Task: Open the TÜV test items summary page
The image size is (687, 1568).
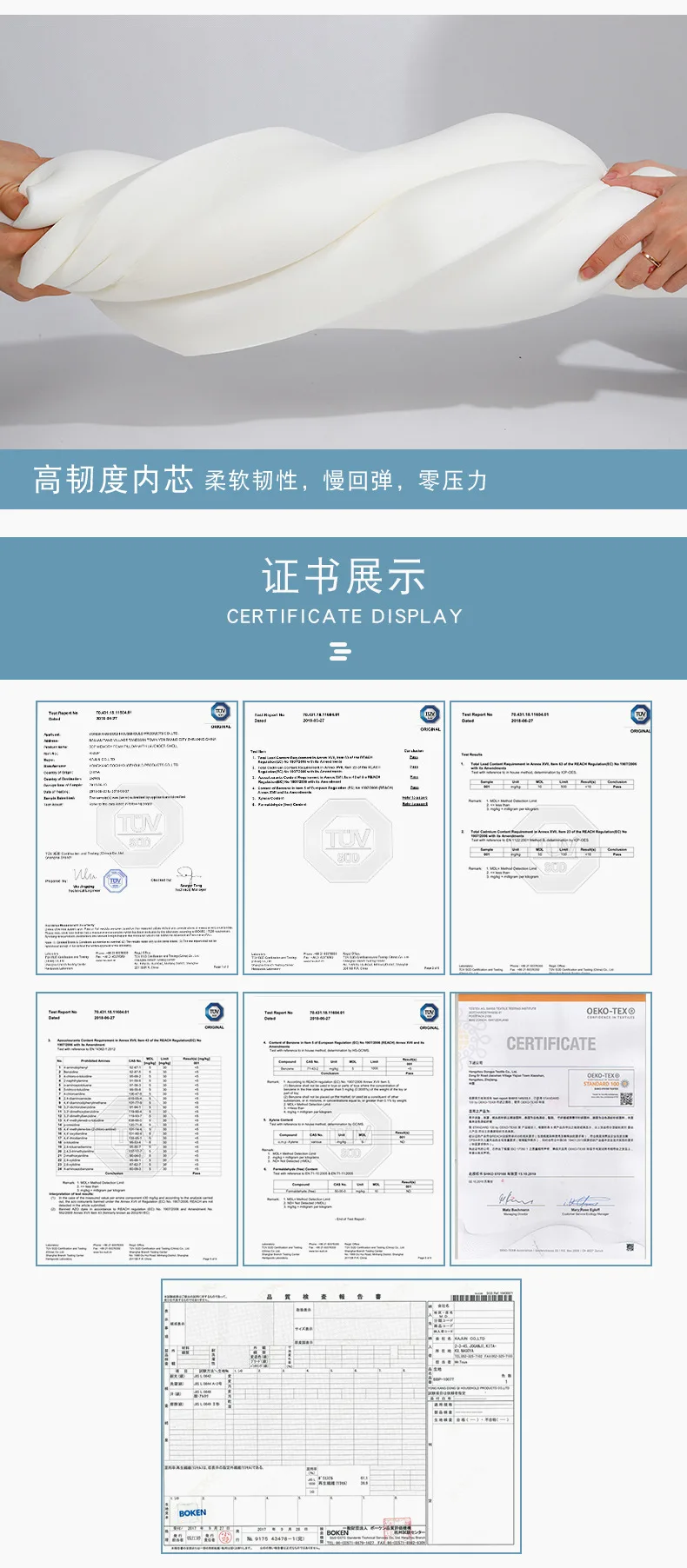Action: (x=344, y=837)
